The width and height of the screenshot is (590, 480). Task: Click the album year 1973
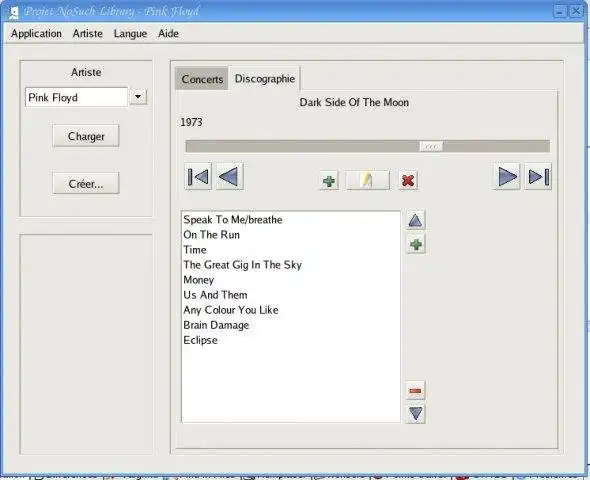pyautogui.click(x=192, y=122)
